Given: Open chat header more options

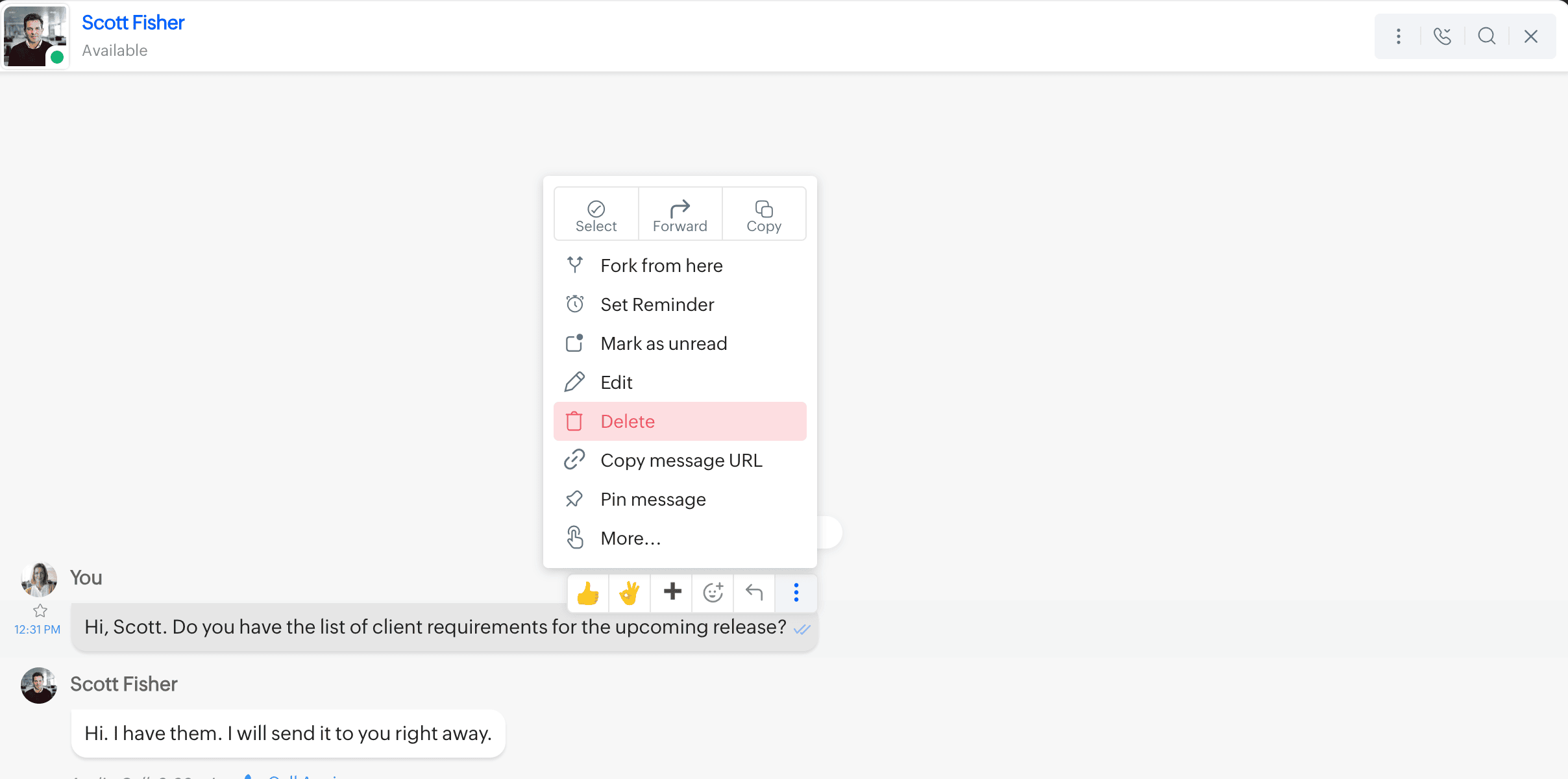Looking at the screenshot, I should [1399, 36].
